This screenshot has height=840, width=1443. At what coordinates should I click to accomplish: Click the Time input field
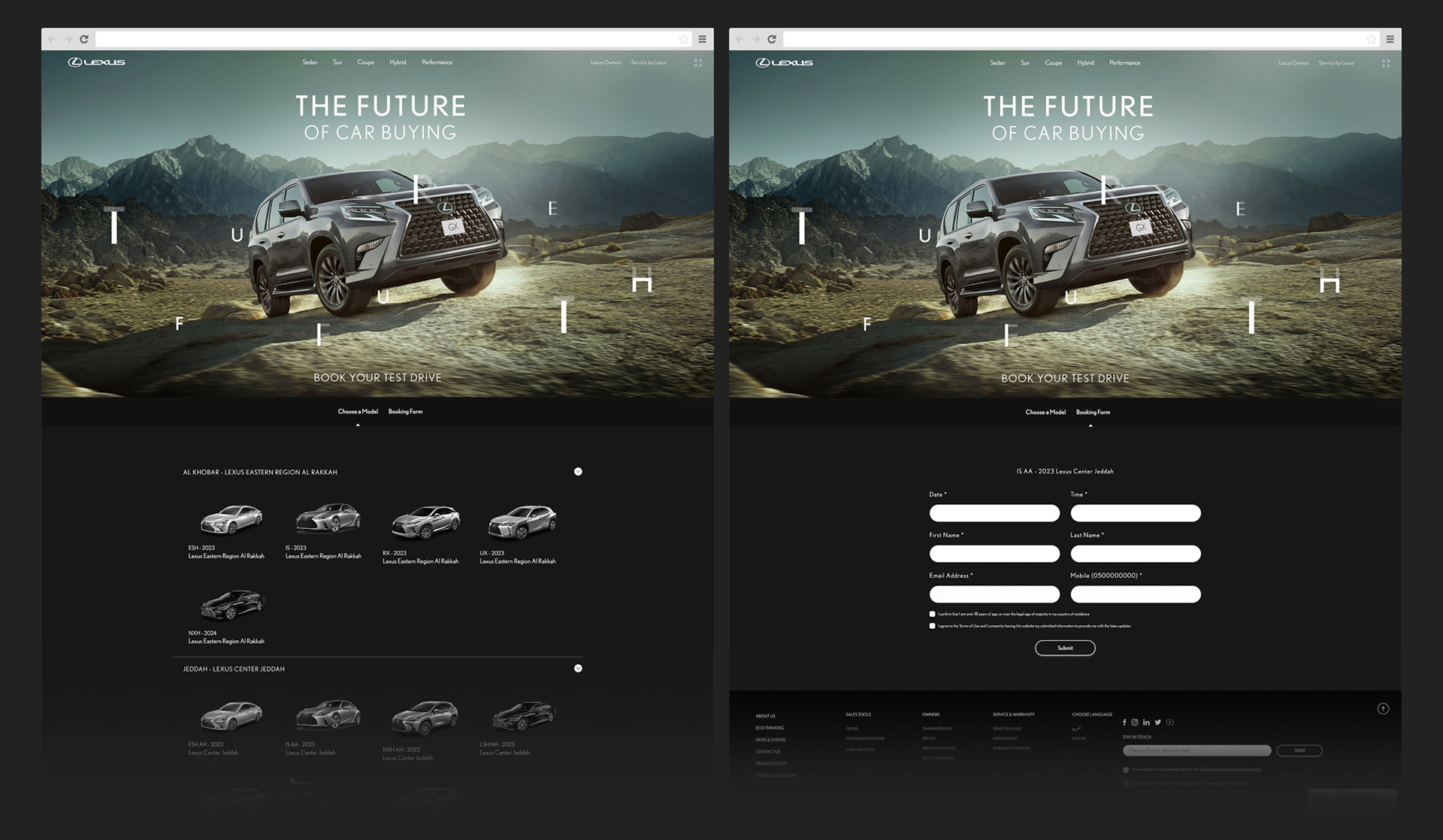pyautogui.click(x=1136, y=513)
